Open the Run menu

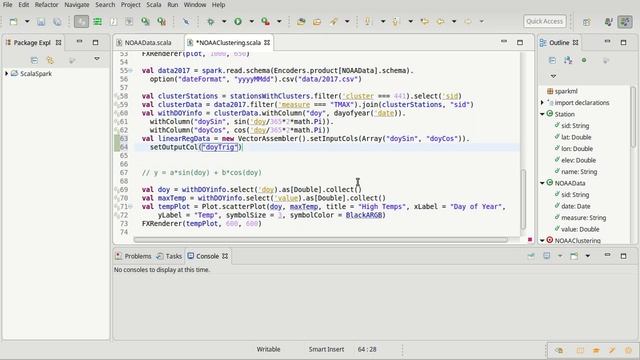point(173,5)
